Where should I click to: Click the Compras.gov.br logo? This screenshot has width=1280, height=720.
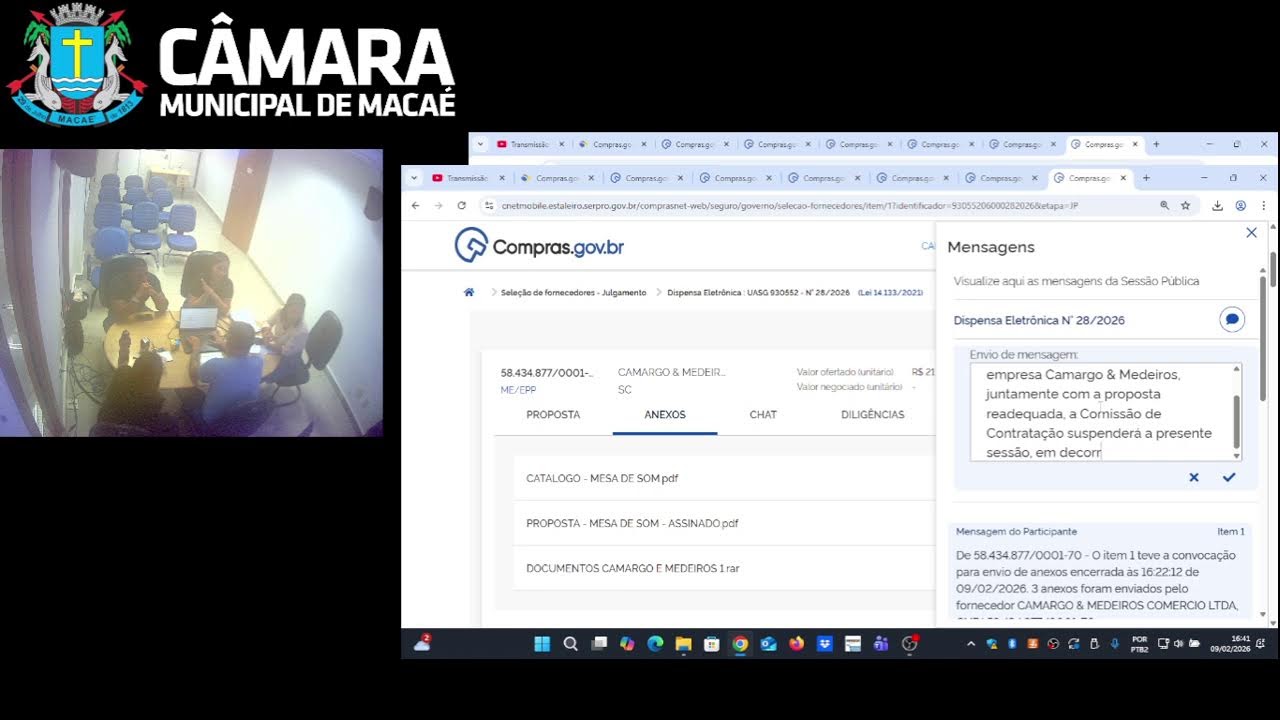point(539,246)
